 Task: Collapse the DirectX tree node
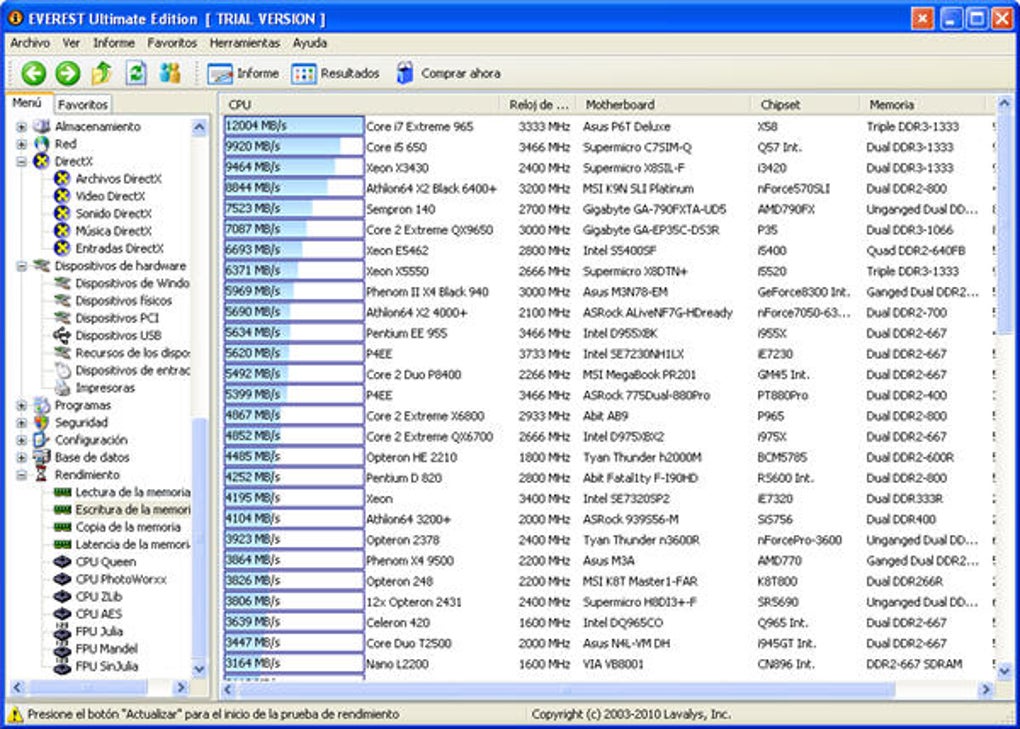click(x=22, y=161)
